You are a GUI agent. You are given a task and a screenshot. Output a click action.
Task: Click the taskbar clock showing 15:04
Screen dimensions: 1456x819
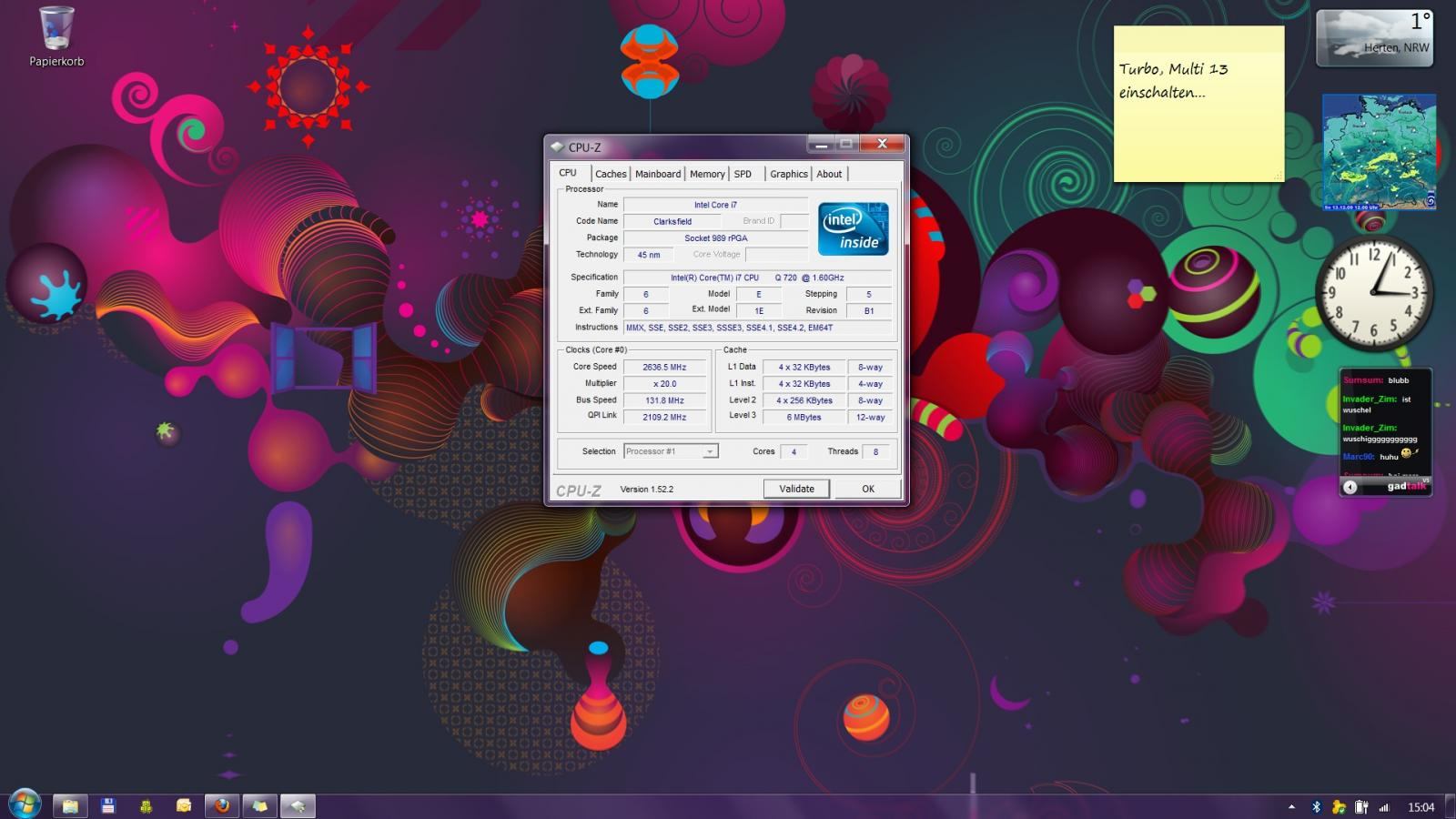tap(1421, 807)
